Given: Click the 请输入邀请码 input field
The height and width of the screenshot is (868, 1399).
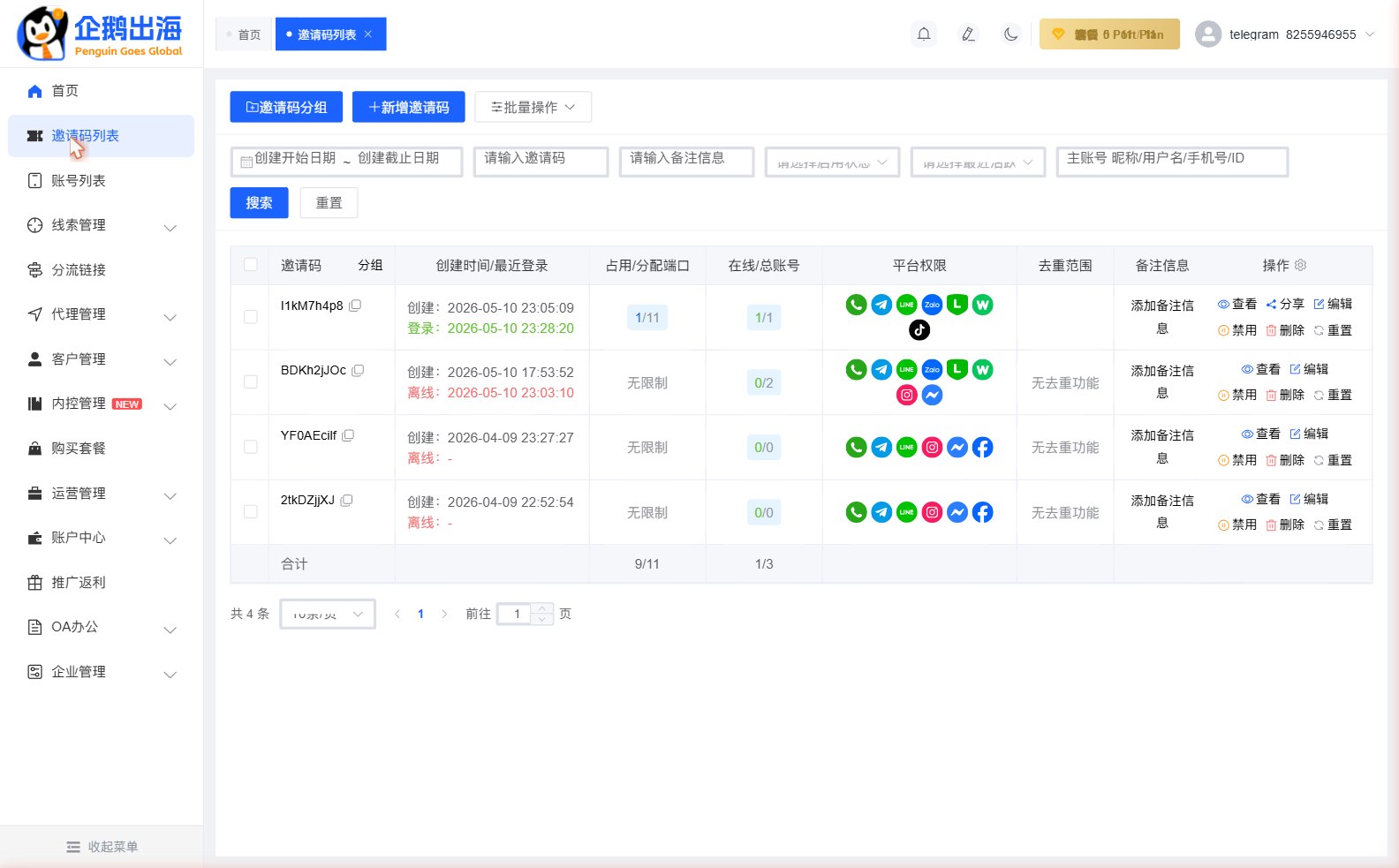Looking at the screenshot, I should [541, 162].
